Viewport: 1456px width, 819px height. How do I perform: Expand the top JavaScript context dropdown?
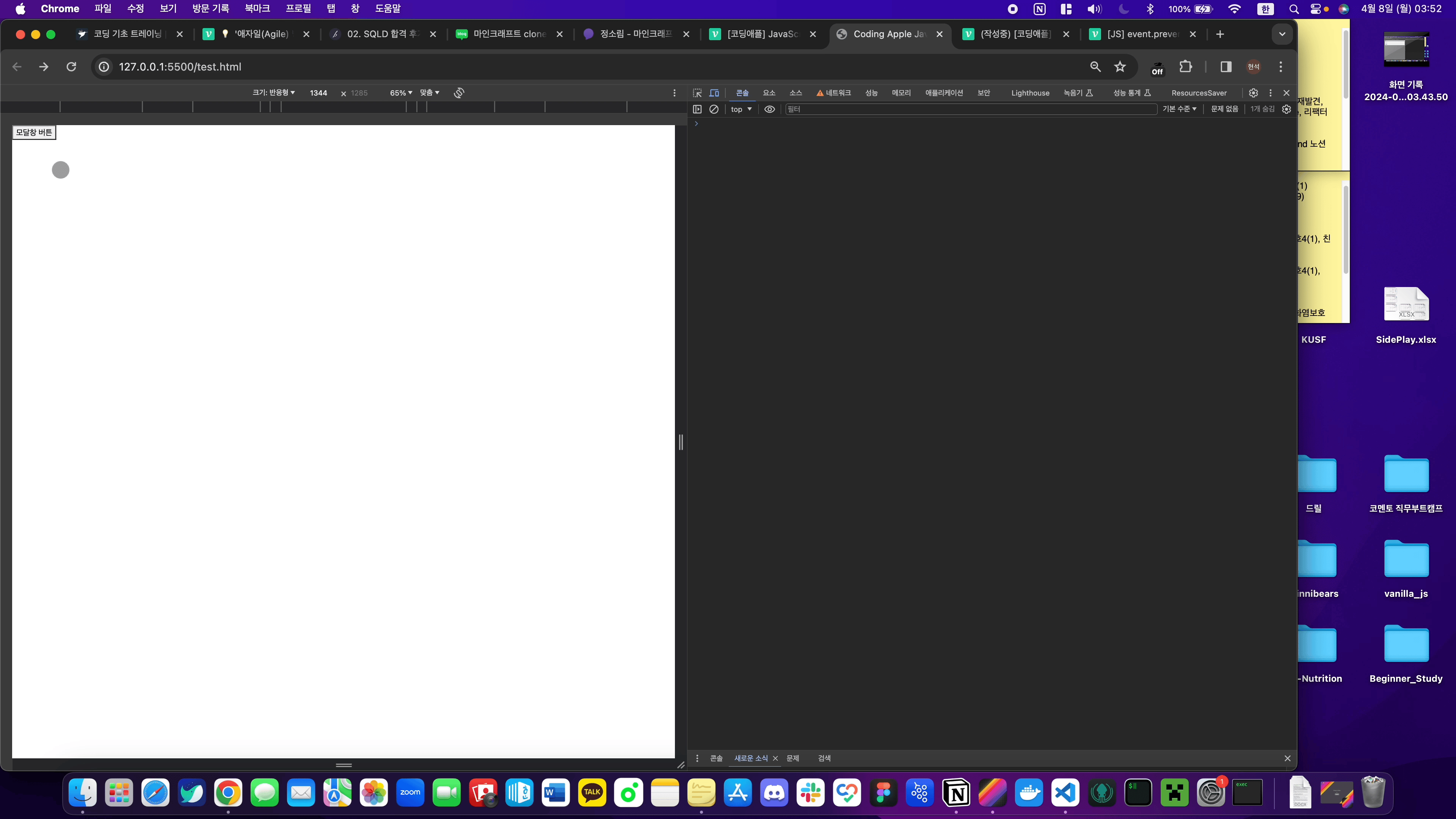pos(741,109)
